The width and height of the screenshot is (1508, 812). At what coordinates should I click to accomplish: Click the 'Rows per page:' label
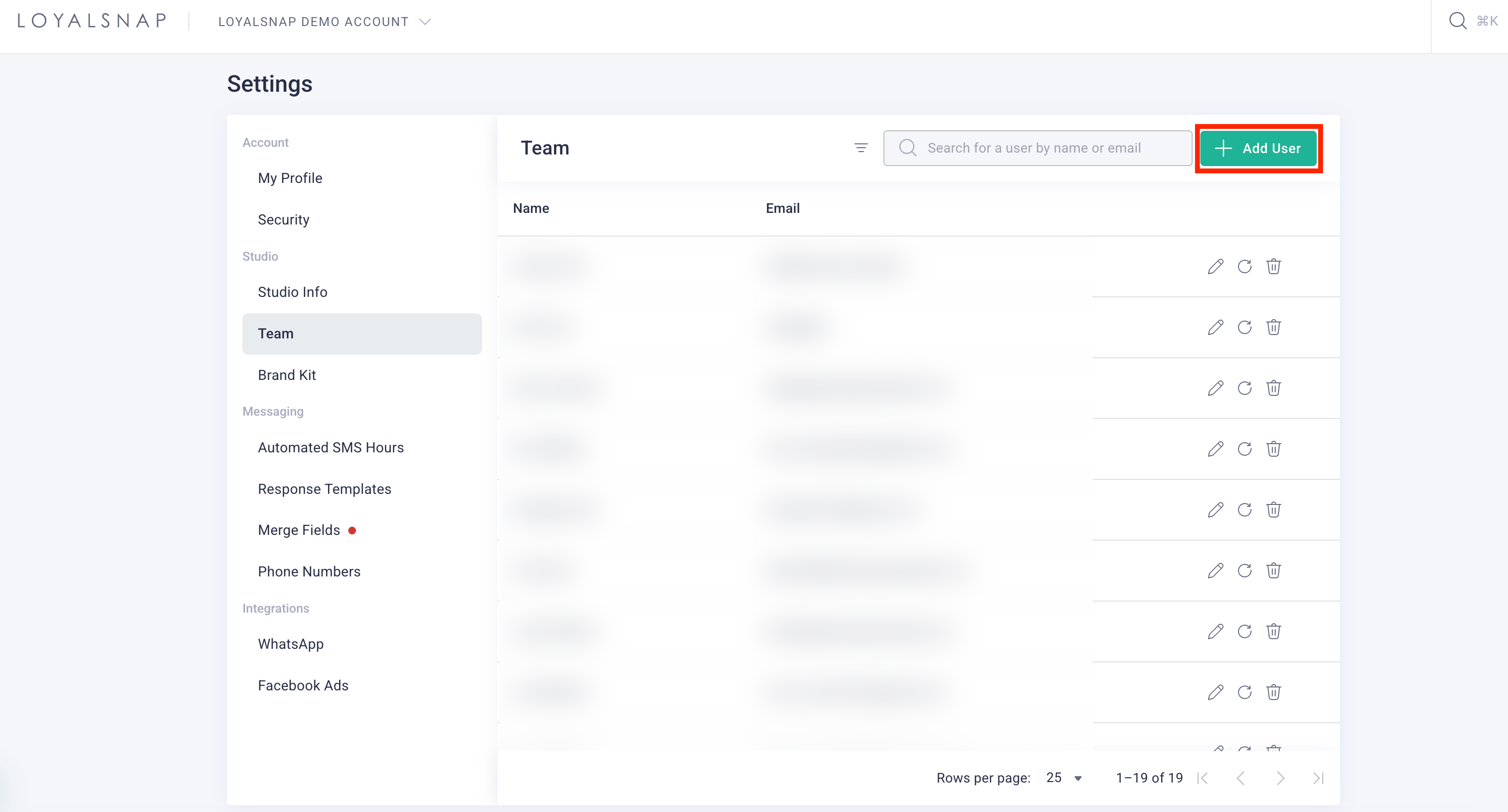(983, 778)
